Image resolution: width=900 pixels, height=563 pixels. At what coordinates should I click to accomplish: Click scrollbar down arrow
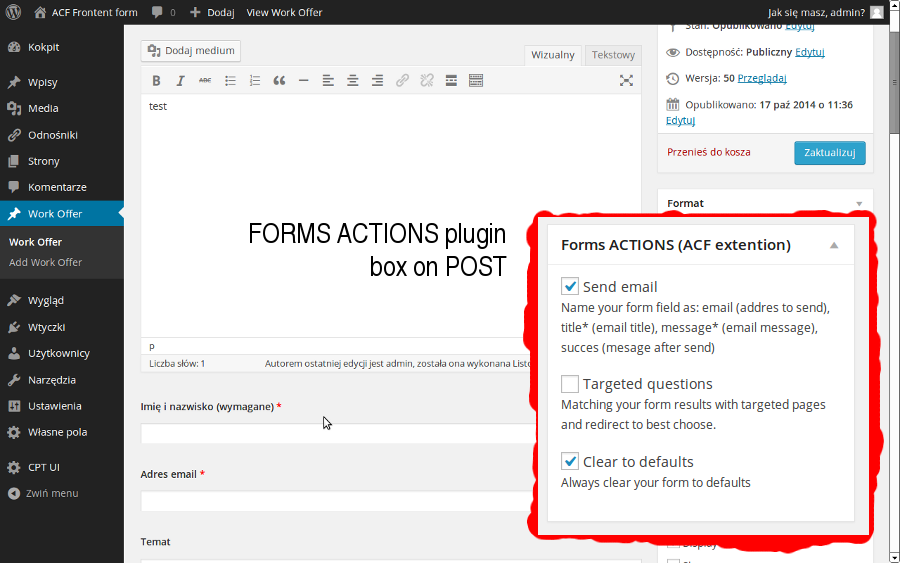(894, 558)
